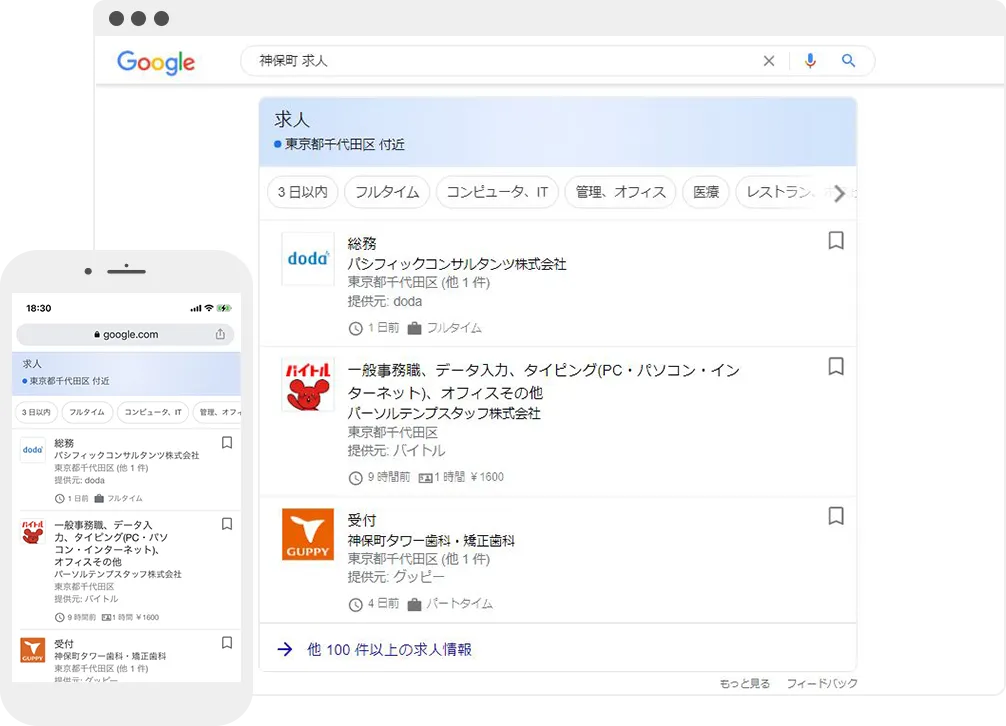The image size is (1006, 726).
Task: Select the フルタイム filter chip on desktop
Action: click(387, 192)
